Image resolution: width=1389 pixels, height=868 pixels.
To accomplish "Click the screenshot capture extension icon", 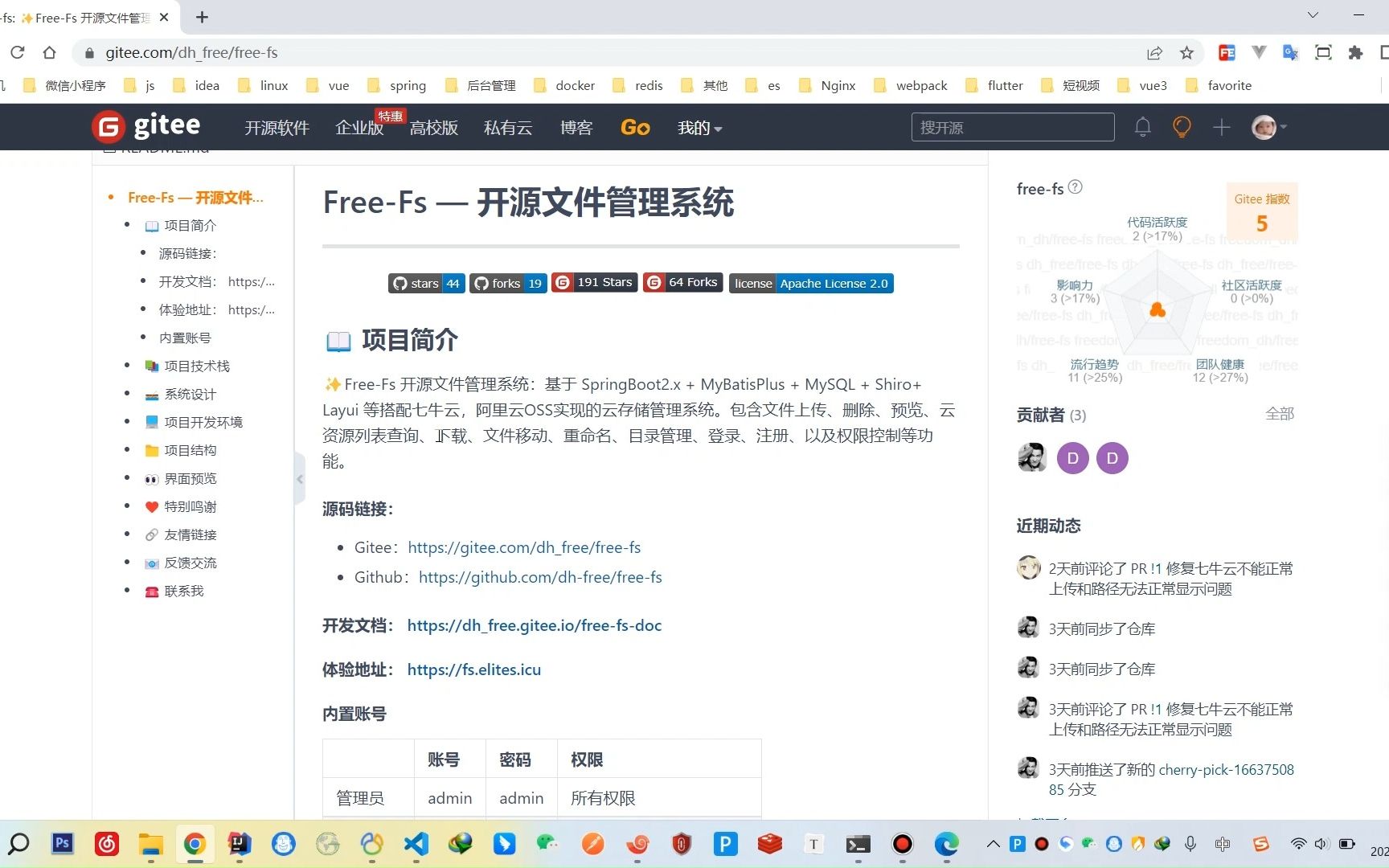I will (x=1323, y=53).
